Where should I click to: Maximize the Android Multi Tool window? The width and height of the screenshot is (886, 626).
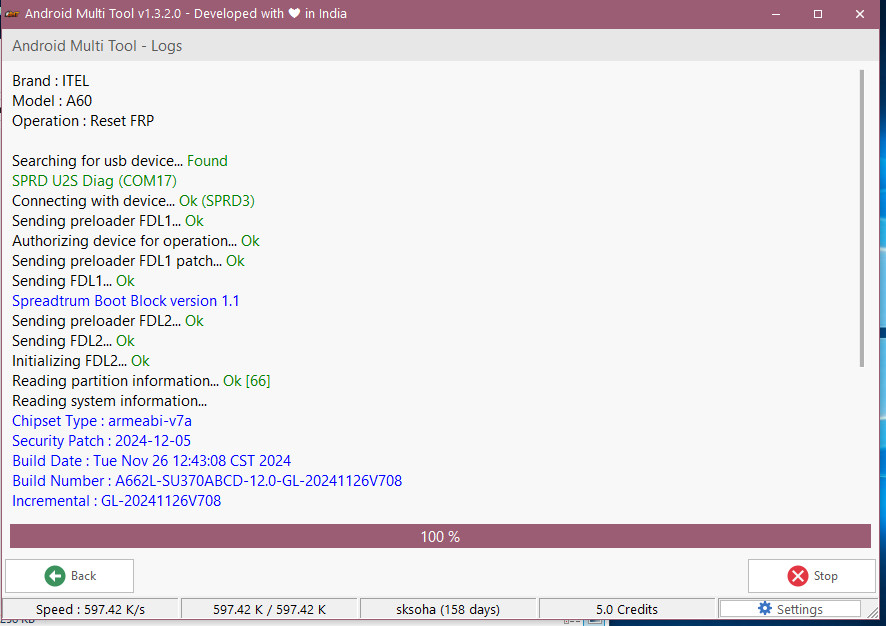coord(818,14)
